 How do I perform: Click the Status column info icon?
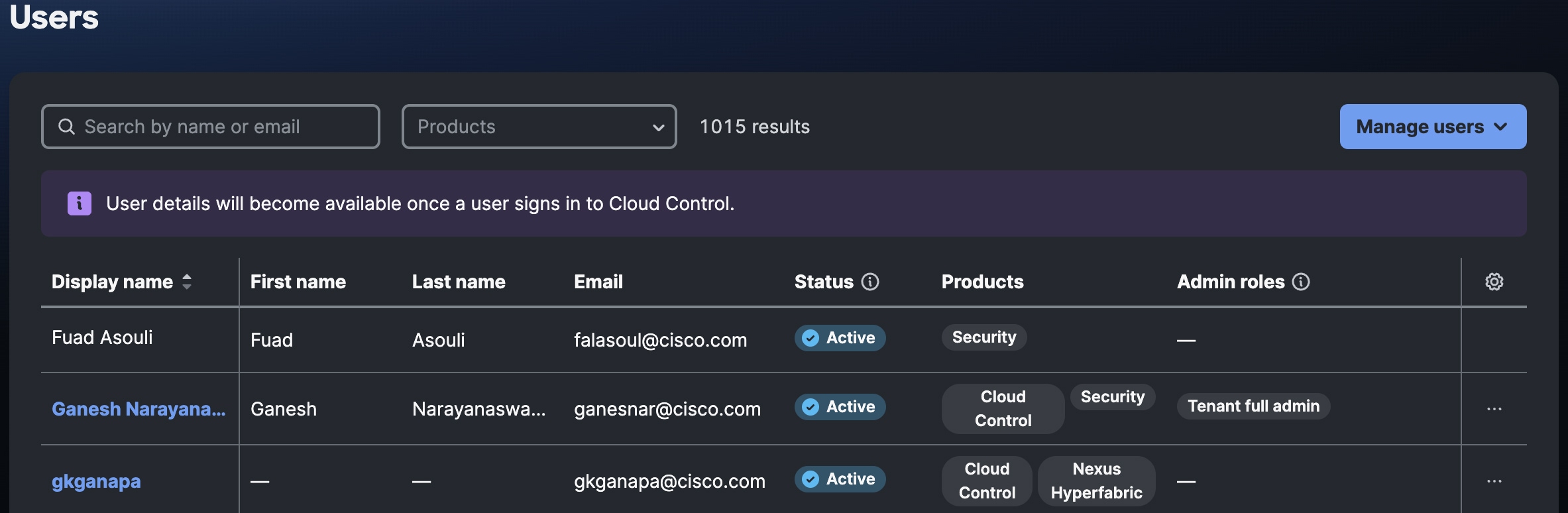click(x=869, y=282)
